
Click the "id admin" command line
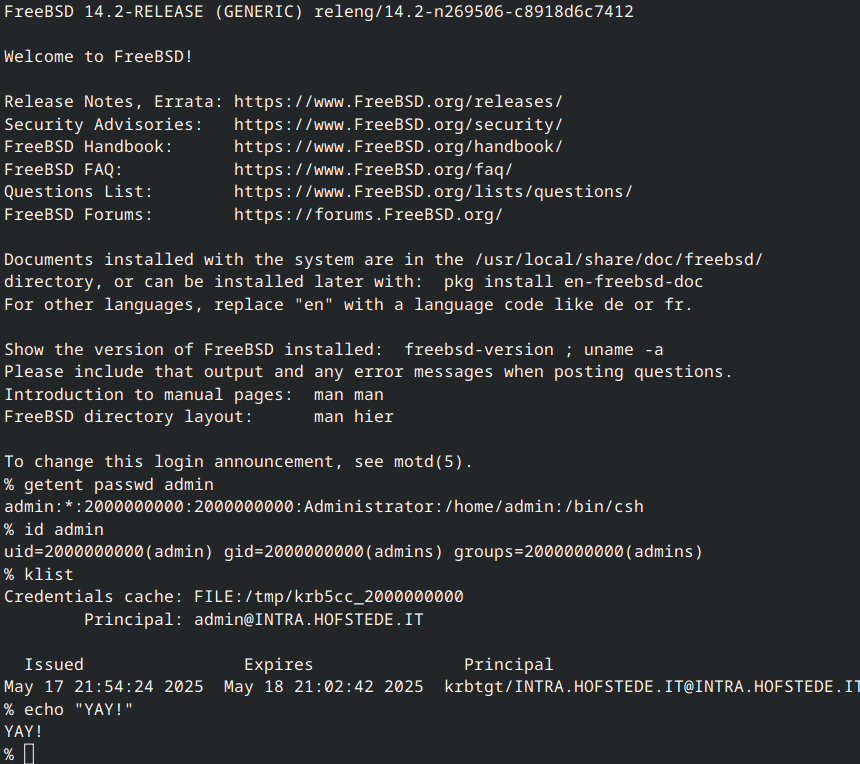(64, 529)
